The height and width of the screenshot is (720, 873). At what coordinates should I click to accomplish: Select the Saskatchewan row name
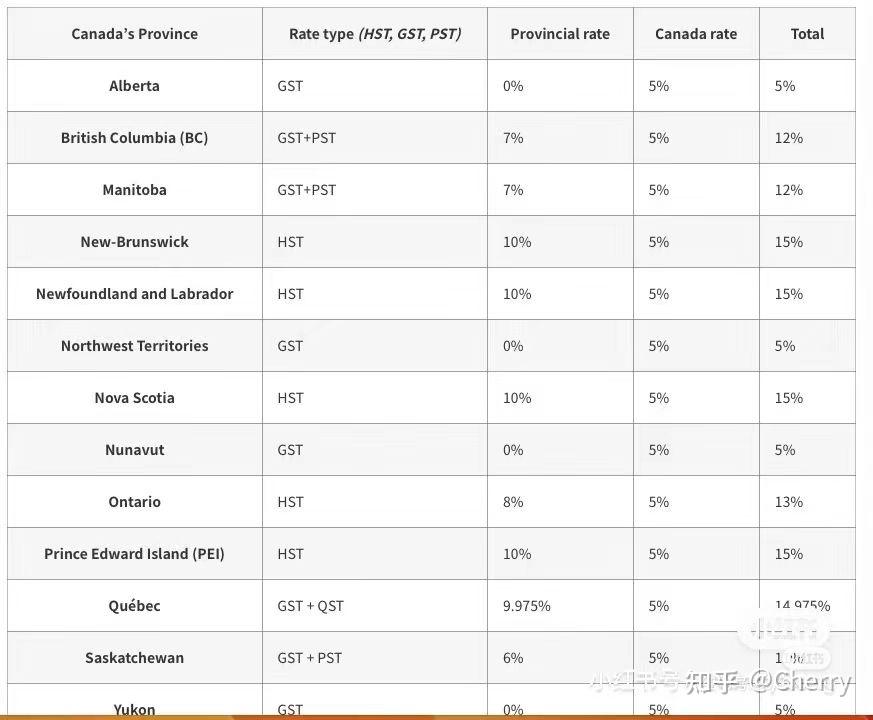pos(134,658)
